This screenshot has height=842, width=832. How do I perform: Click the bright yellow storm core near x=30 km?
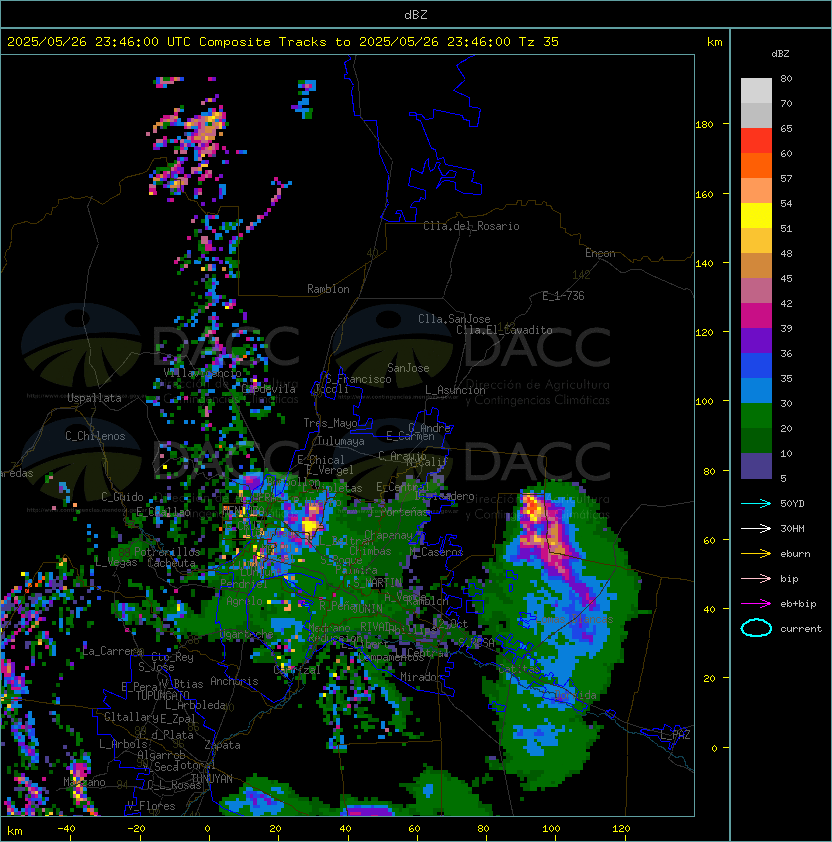coord(309,524)
